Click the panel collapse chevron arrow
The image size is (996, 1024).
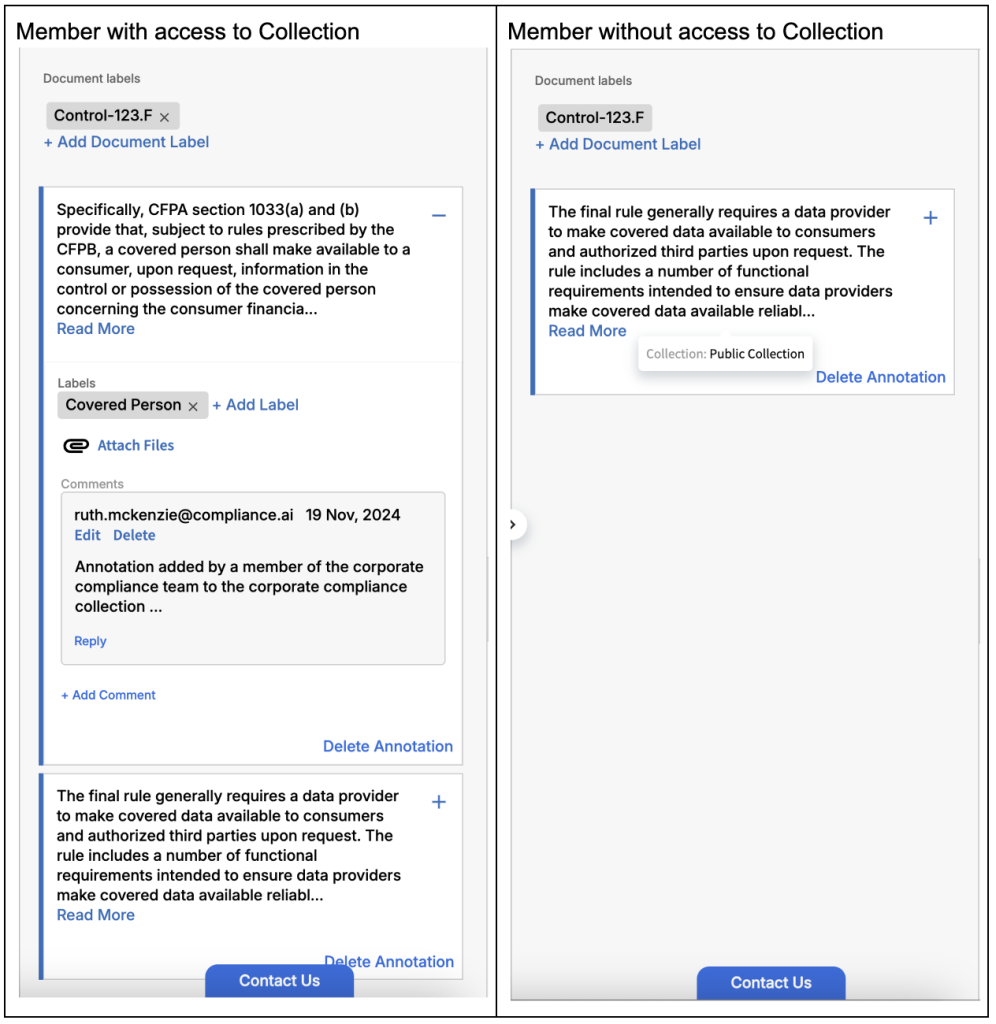pos(513,525)
